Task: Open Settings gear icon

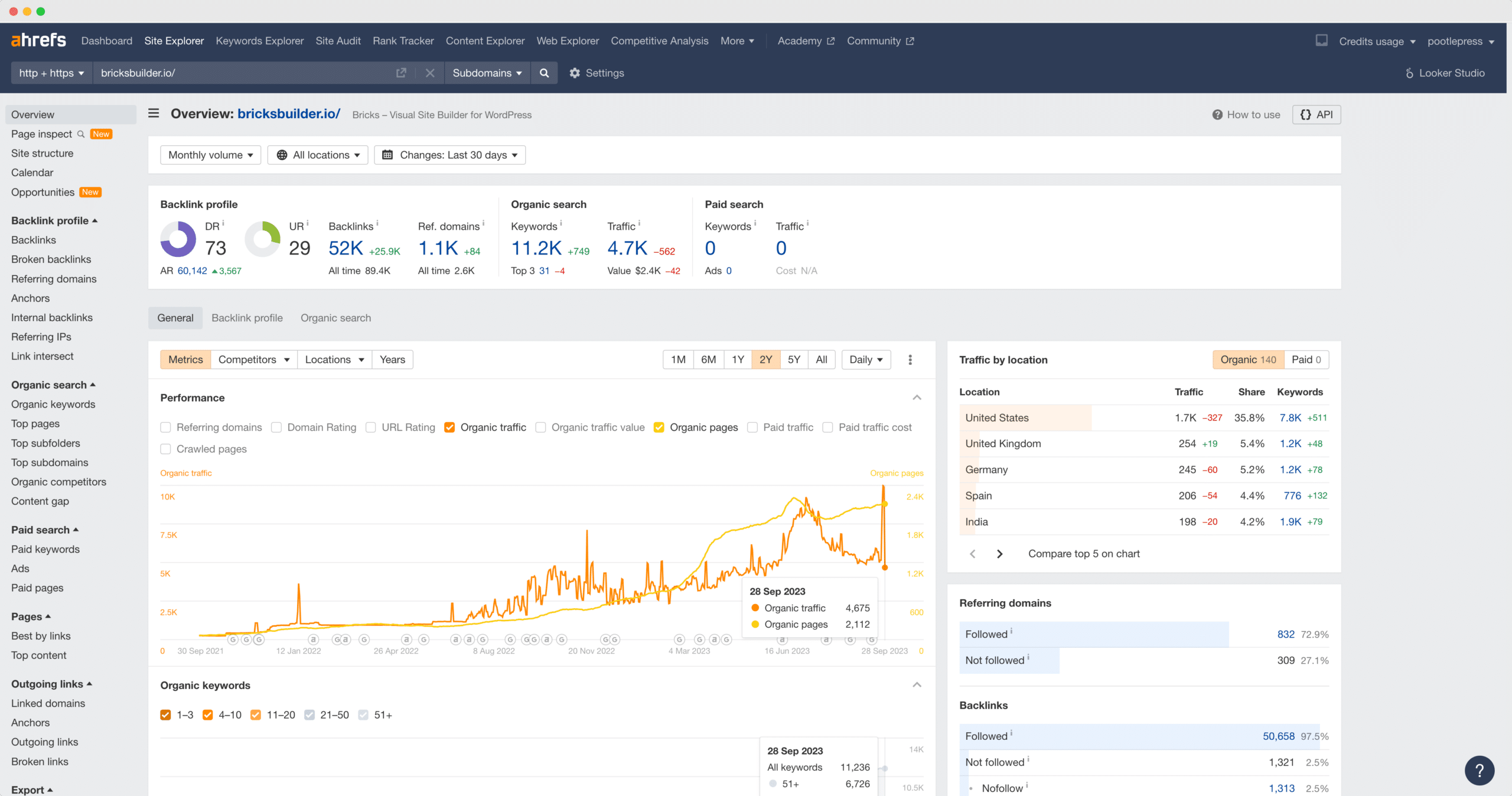Action: pos(574,73)
